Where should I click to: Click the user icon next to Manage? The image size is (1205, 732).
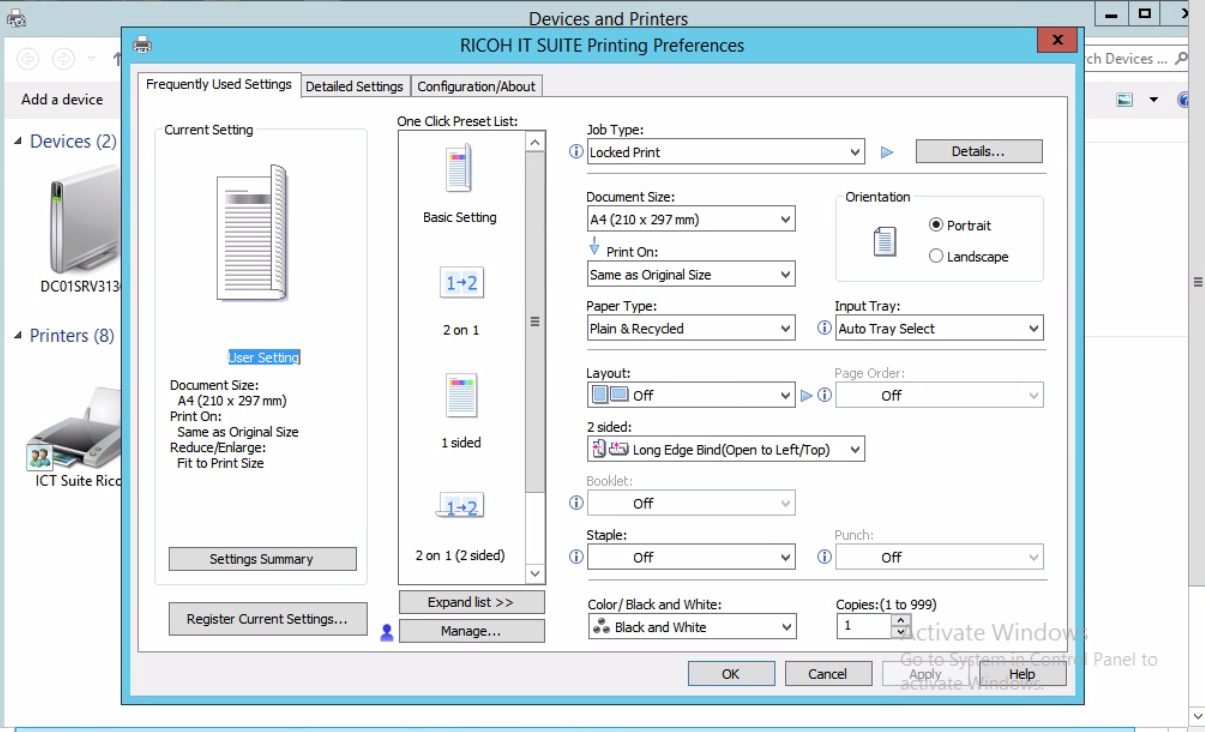coord(387,632)
